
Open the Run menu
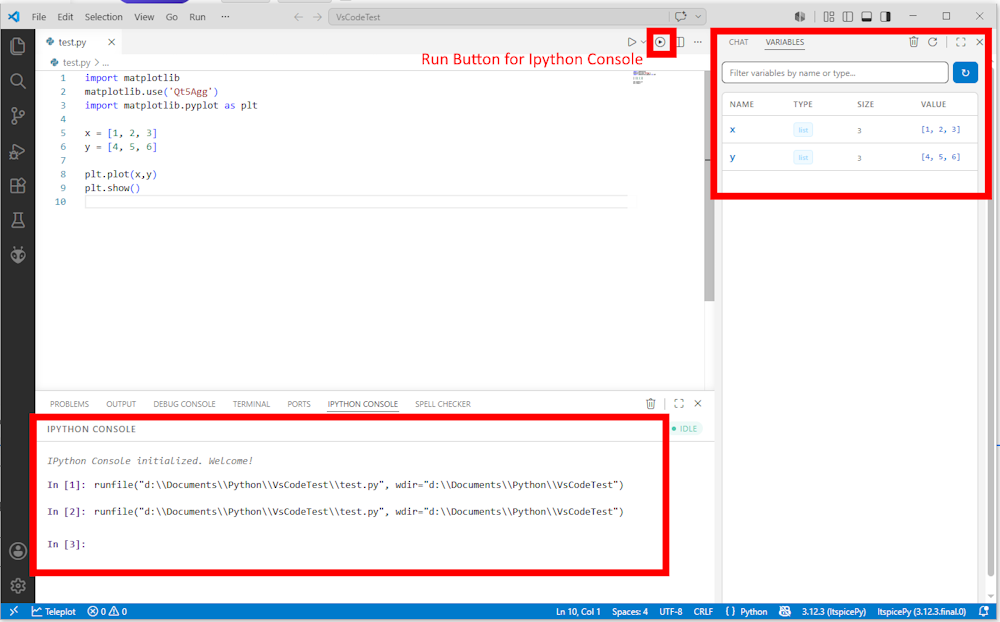(197, 17)
